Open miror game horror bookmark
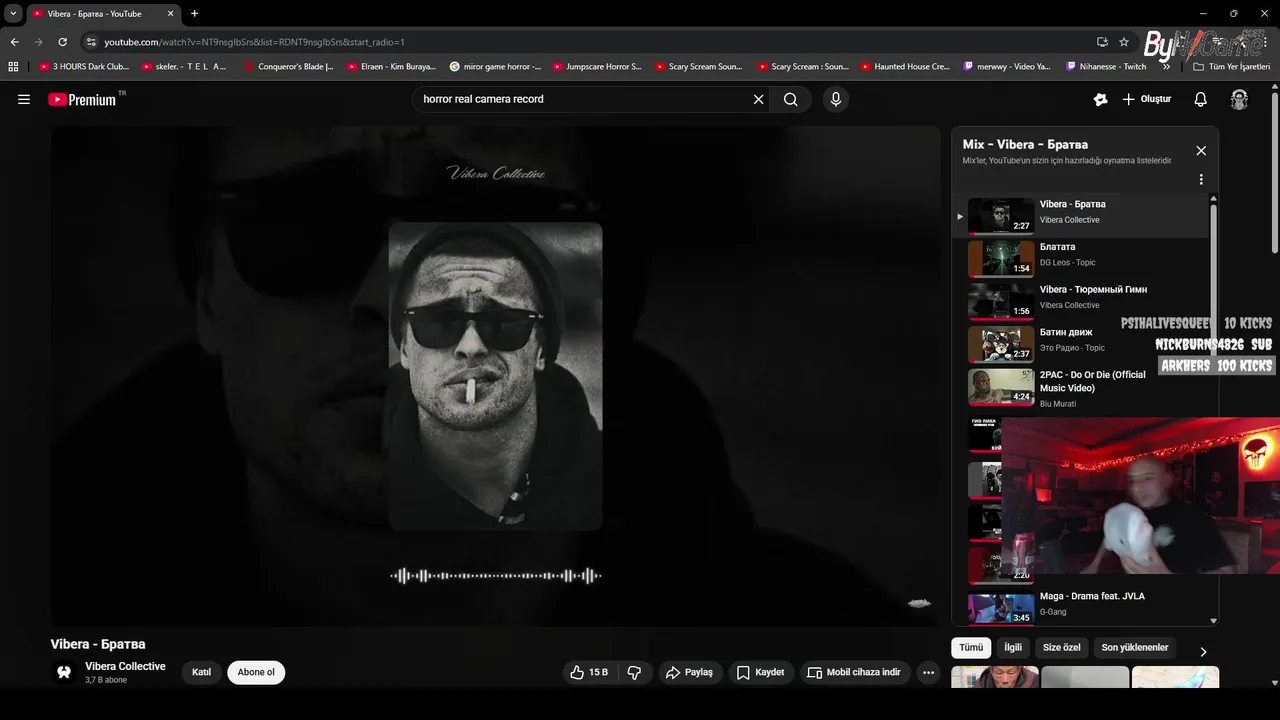 click(x=495, y=67)
